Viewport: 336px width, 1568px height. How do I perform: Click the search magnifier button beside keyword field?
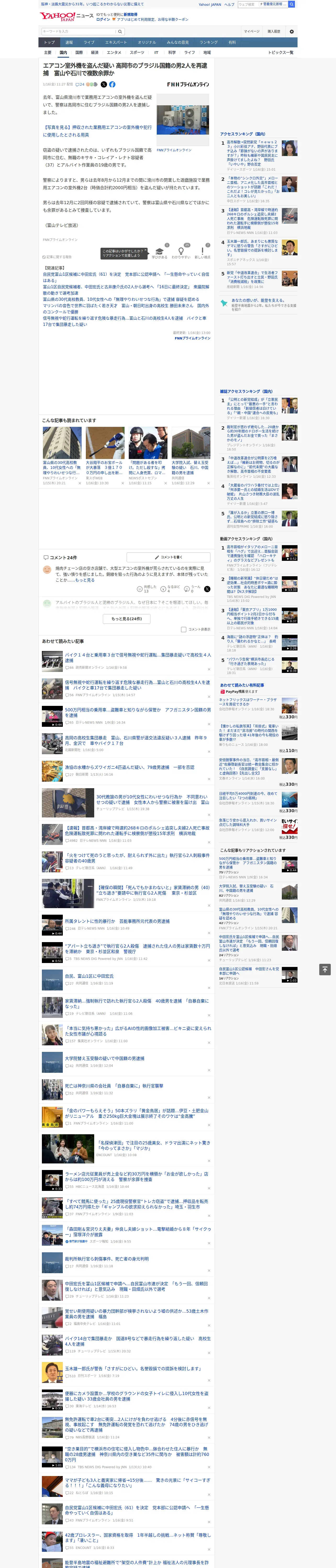[x=120, y=32]
